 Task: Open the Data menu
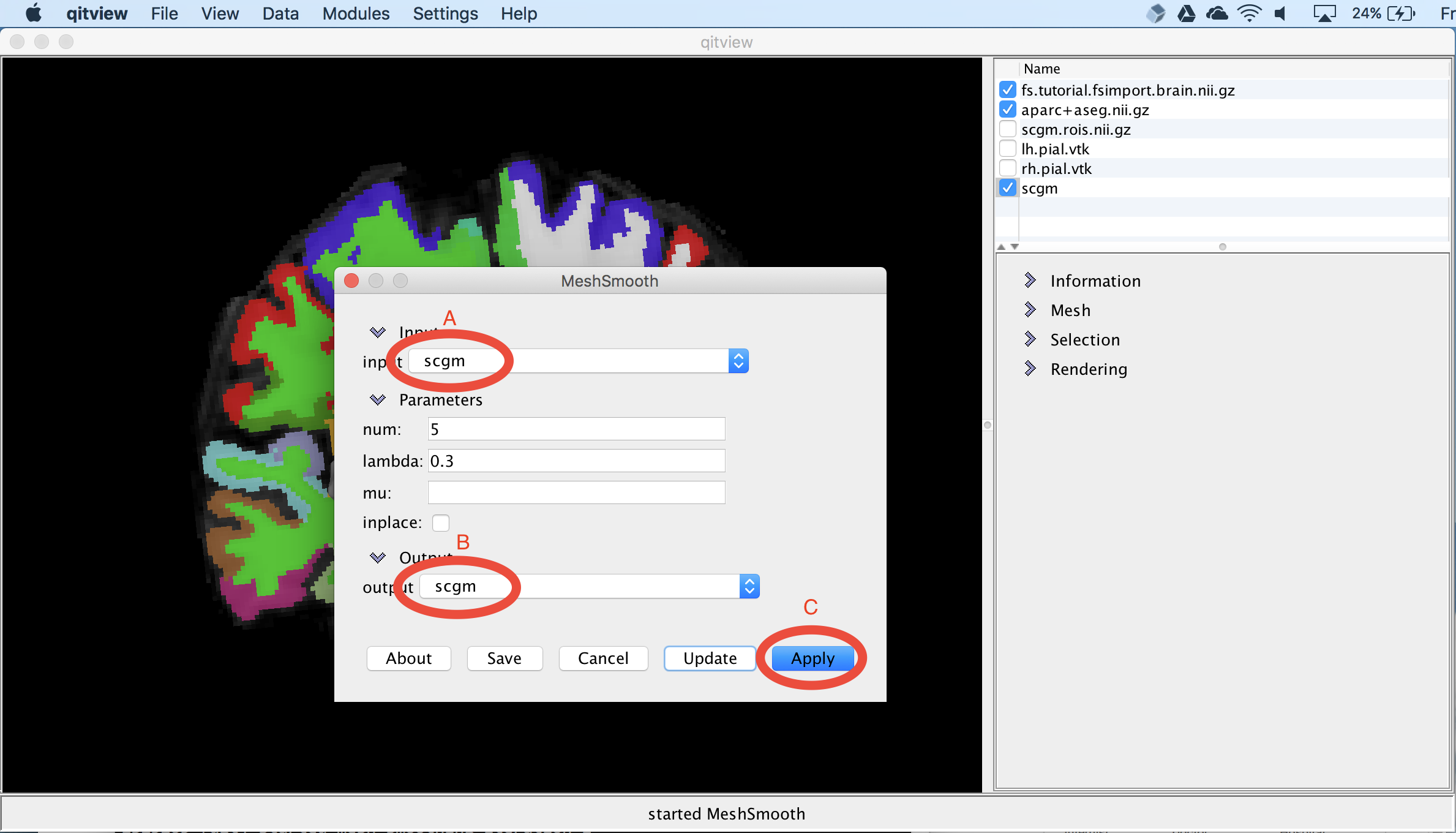[280, 13]
